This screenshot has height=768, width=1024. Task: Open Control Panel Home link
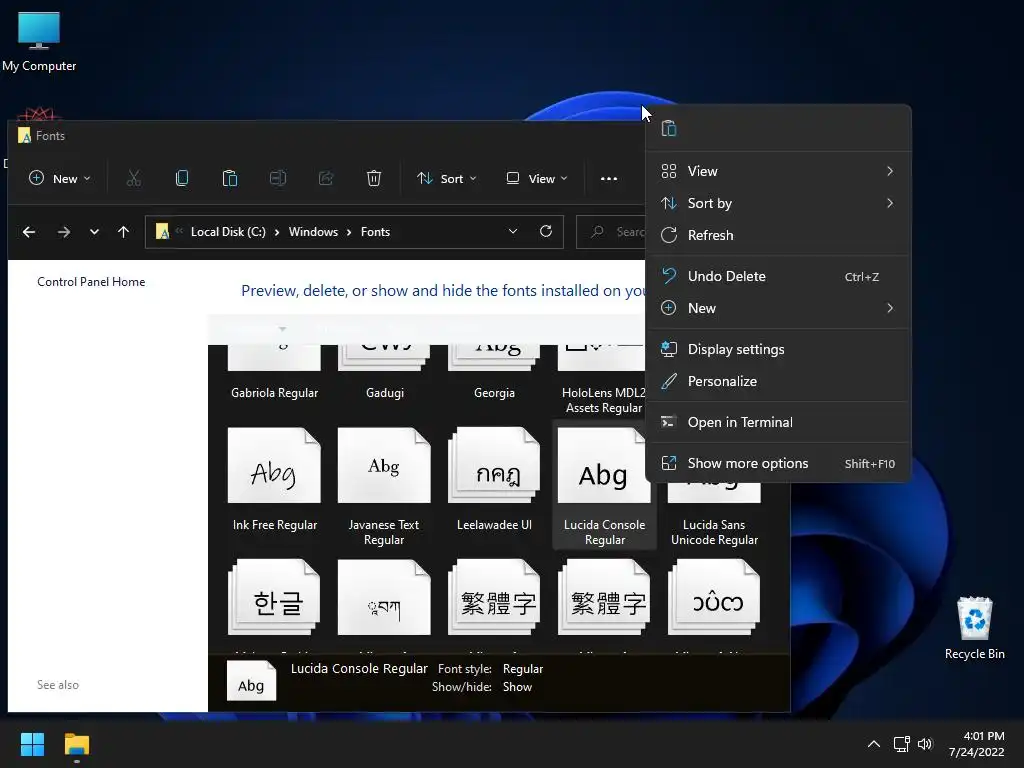tap(91, 281)
